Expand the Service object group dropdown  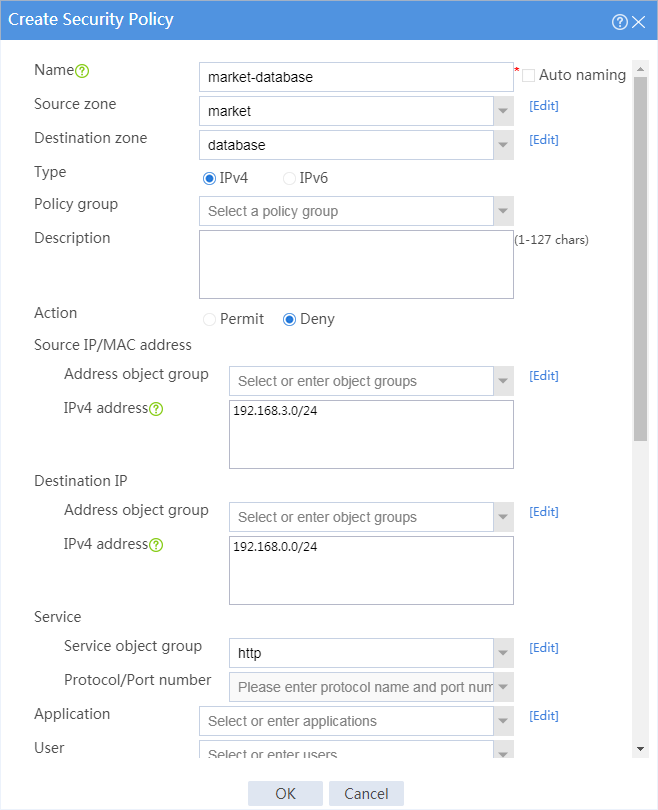pos(504,653)
